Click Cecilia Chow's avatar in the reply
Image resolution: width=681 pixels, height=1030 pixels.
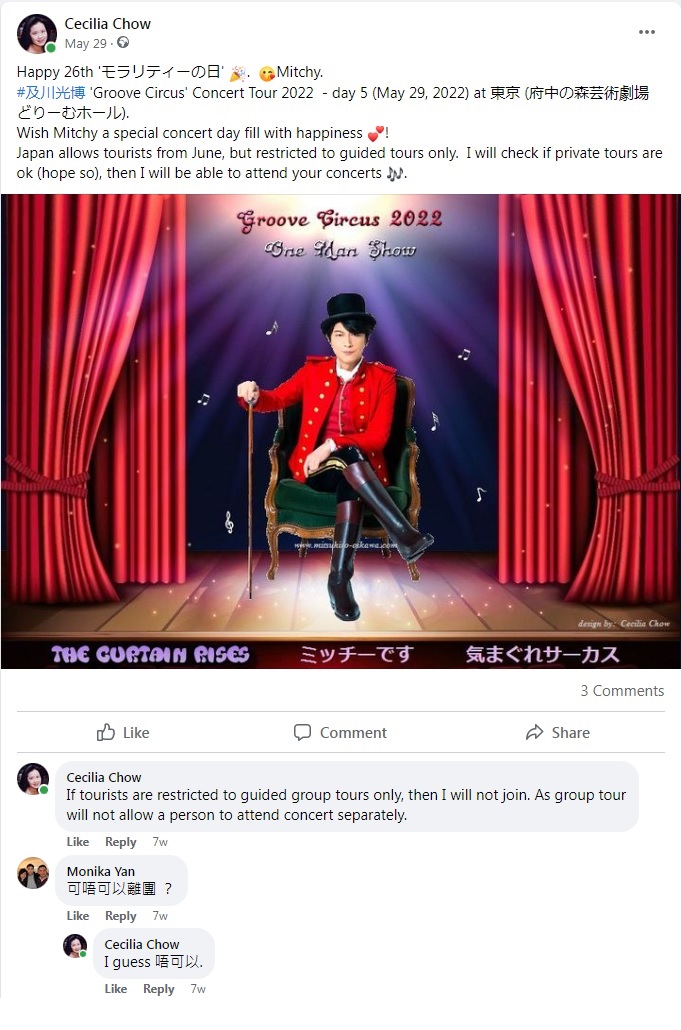point(75,946)
